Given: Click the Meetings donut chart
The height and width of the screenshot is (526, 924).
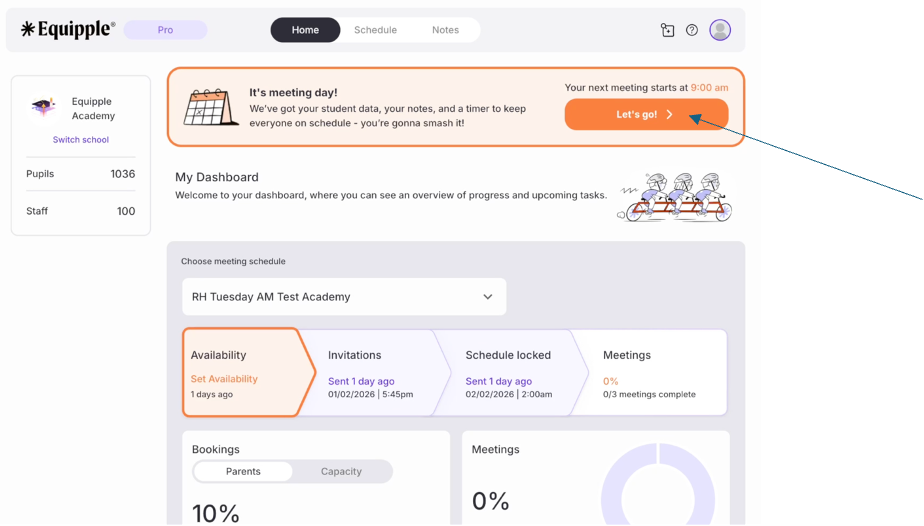Looking at the screenshot, I should point(658,484).
